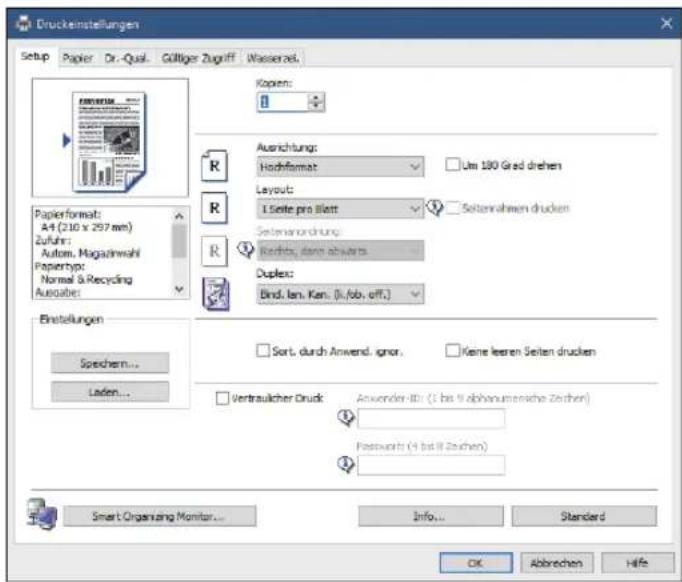
Task: Click info balloon icon beside Seitenrahmen drucken
Action: 434,207
